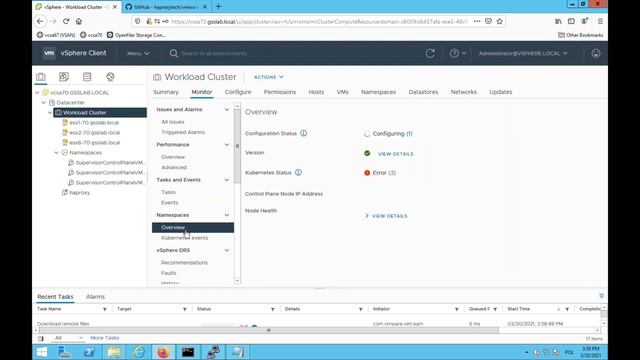Expand Node Health View Details
This screenshot has height=360, width=640.
point(386,216)
